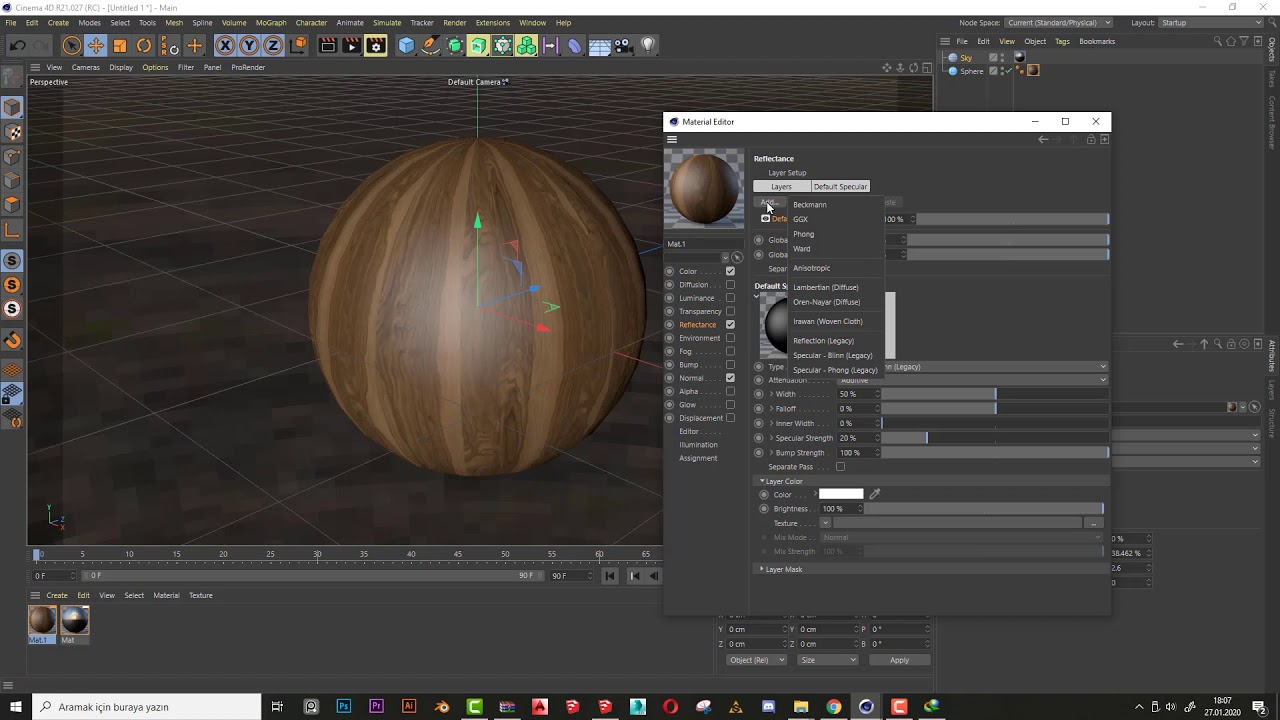Select the Spline Pen tool

pyautogui.click(x=430, y=45)
